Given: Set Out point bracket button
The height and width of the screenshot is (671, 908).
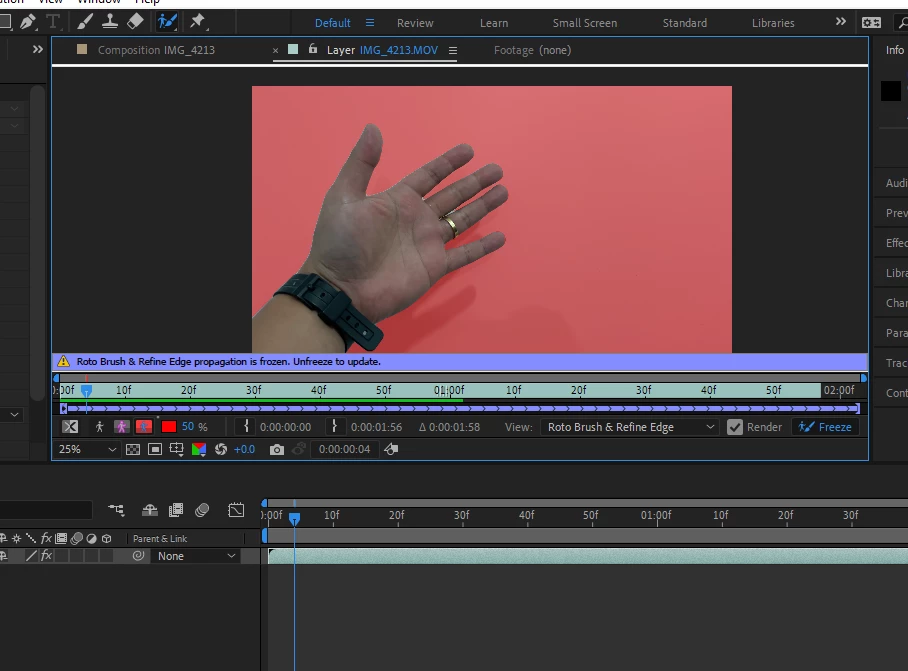Looking at the screenshot, I should pyautogui.click(x=334, y=427).
